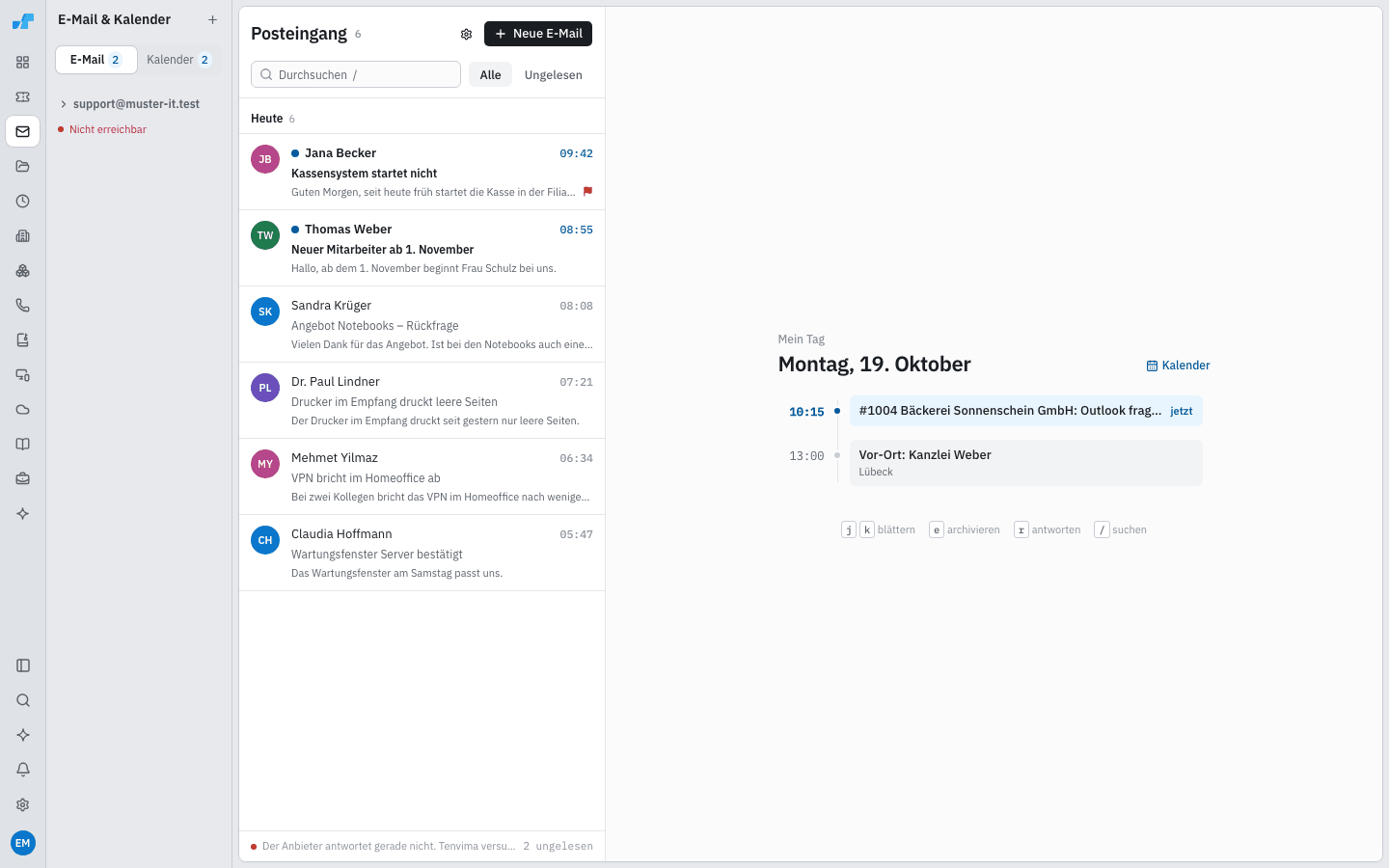Open inbox settings gear beside Neue E-Mail

pyautogui.click(x=466, y=34)
